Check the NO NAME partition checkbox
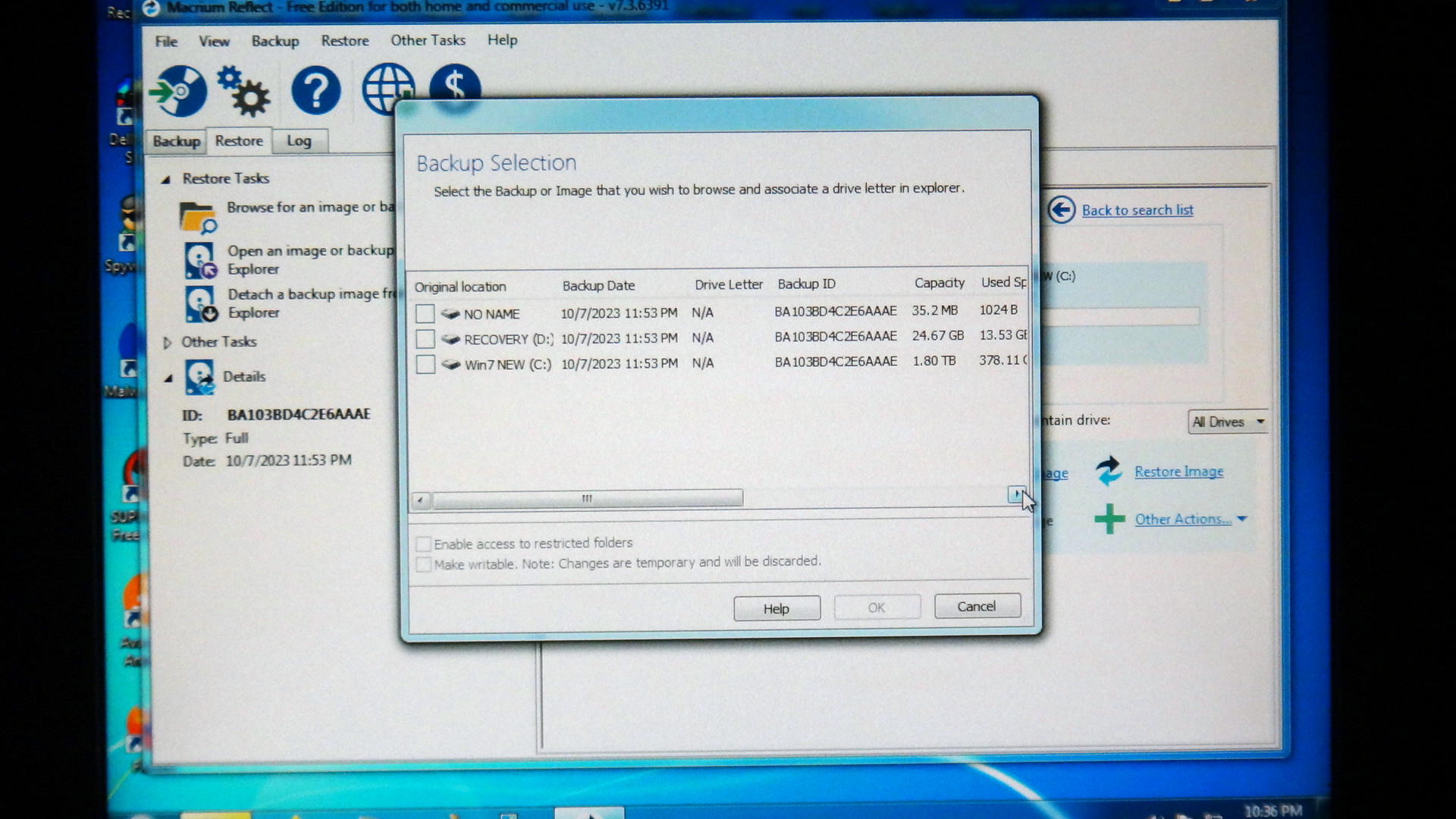1456x819 pixels. 425,314
